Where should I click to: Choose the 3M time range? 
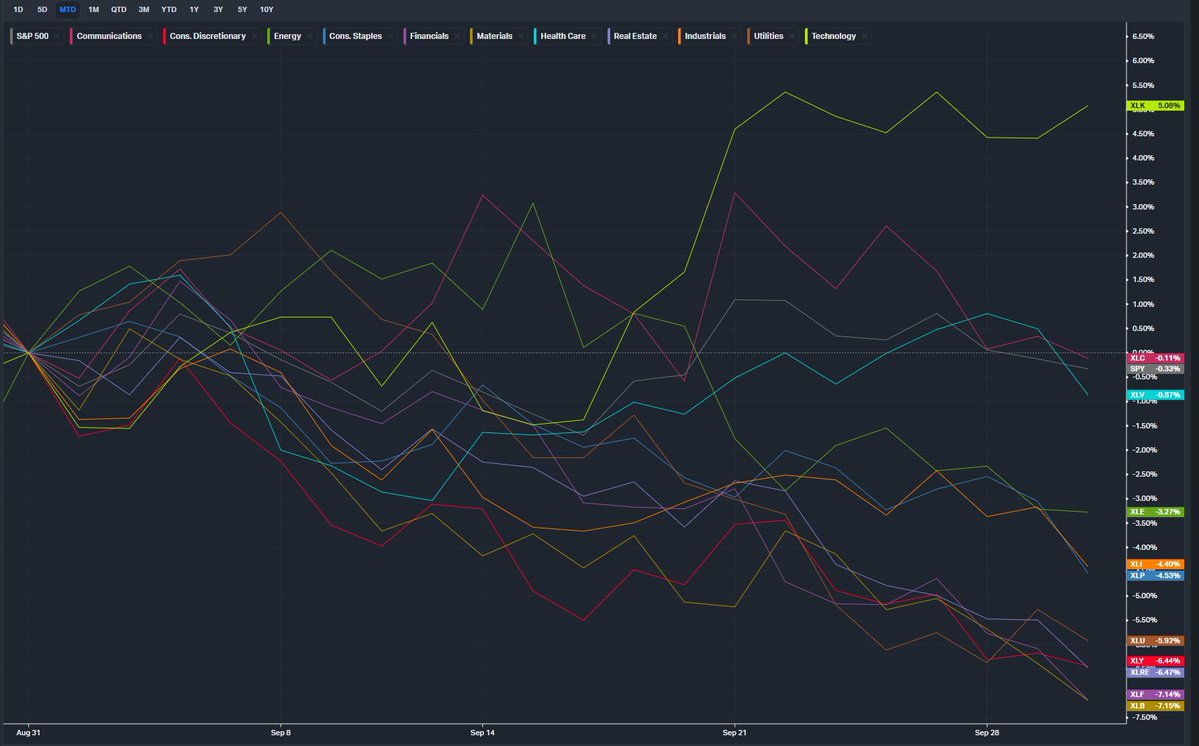pyautogui.click(x=144, y=10)
